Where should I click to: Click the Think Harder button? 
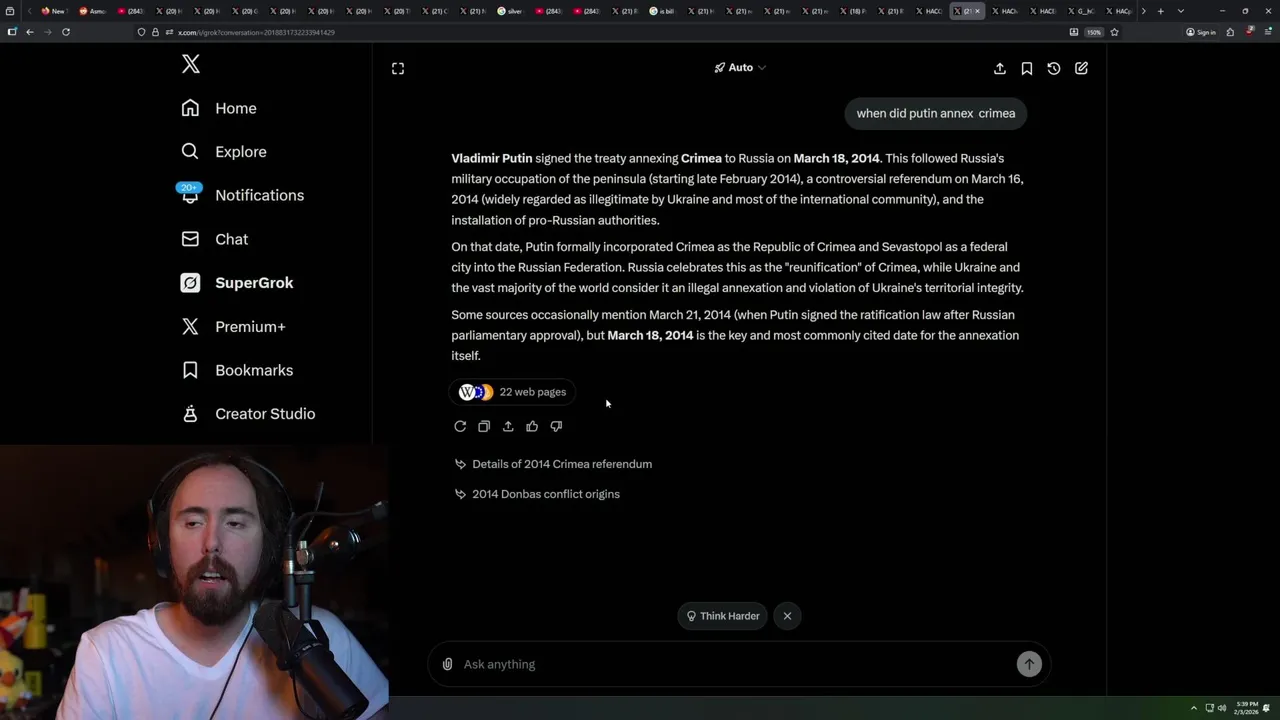723,616
